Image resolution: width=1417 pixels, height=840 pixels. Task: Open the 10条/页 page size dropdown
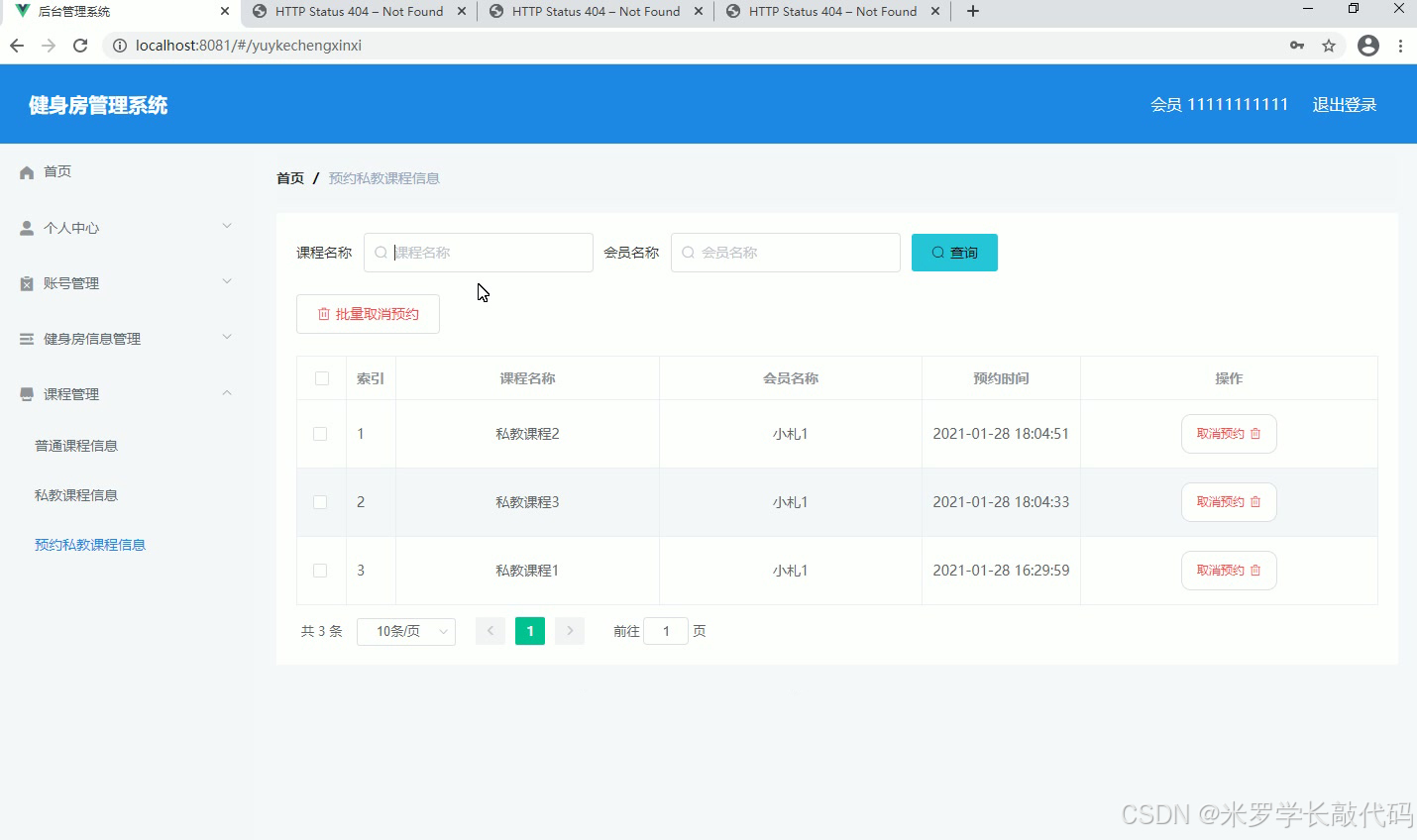[406, 631]
